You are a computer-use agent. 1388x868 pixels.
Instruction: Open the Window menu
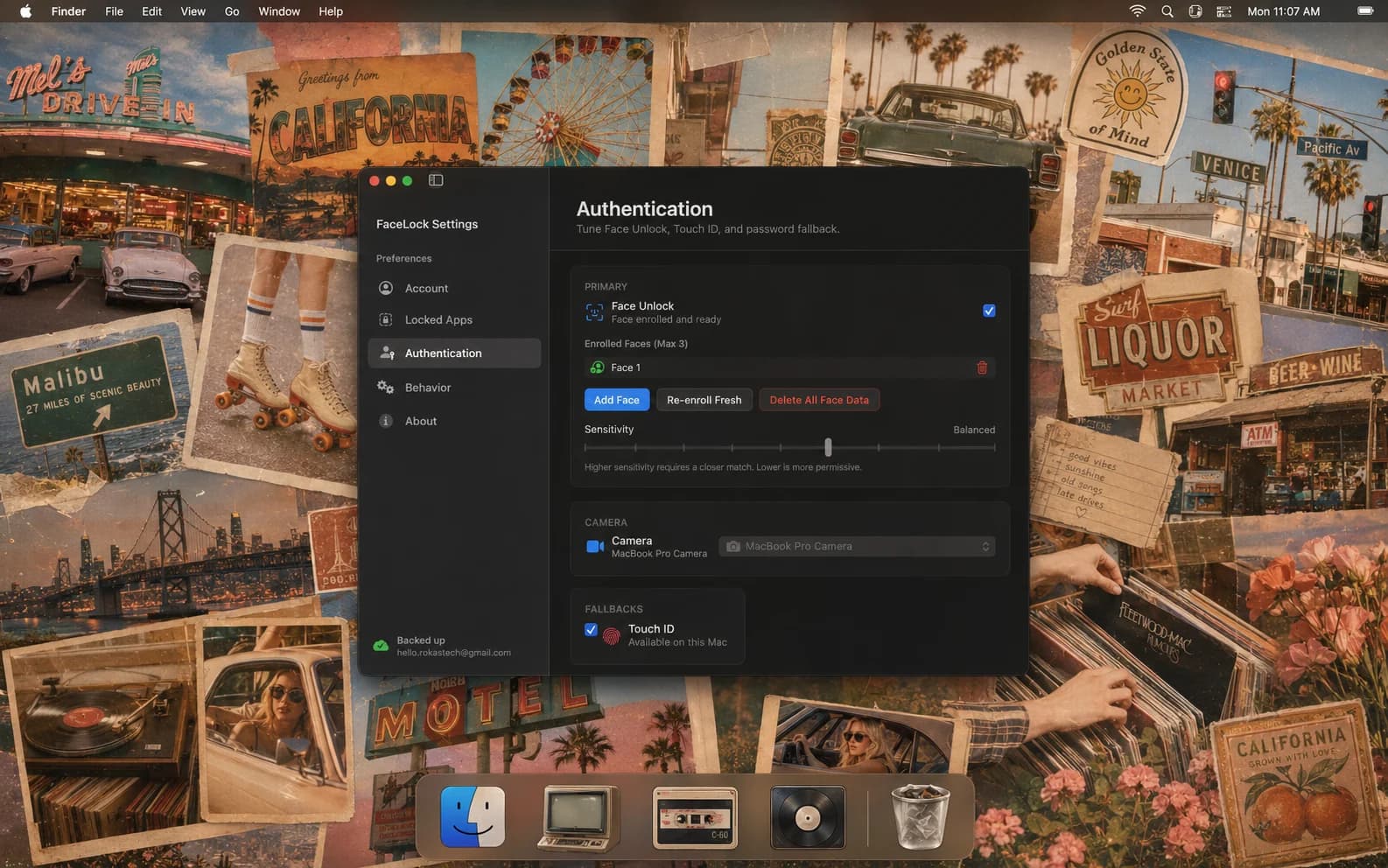coord(279,11)
